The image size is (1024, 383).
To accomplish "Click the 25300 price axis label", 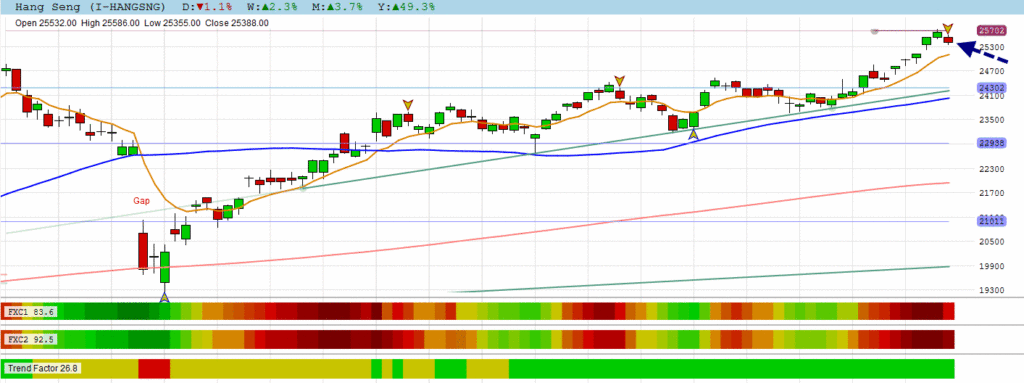I will coord(991,48).
